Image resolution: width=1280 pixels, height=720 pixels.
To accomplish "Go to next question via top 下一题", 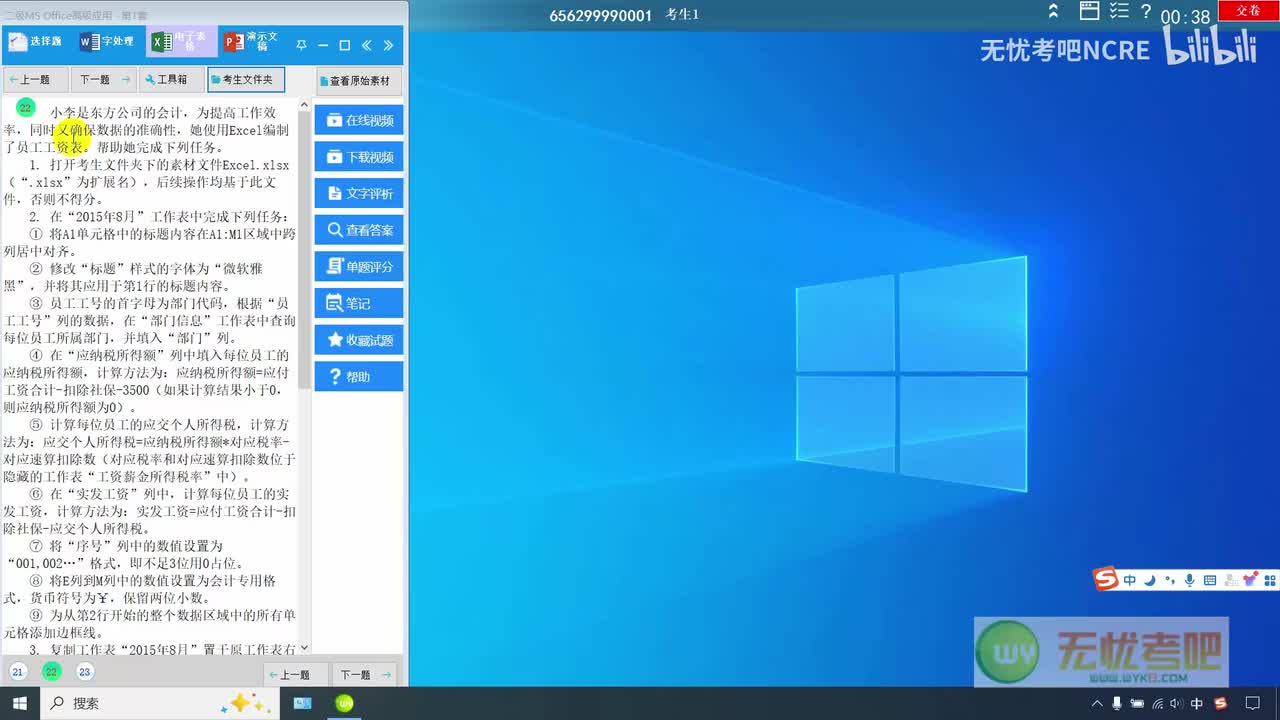I will 104,80.
